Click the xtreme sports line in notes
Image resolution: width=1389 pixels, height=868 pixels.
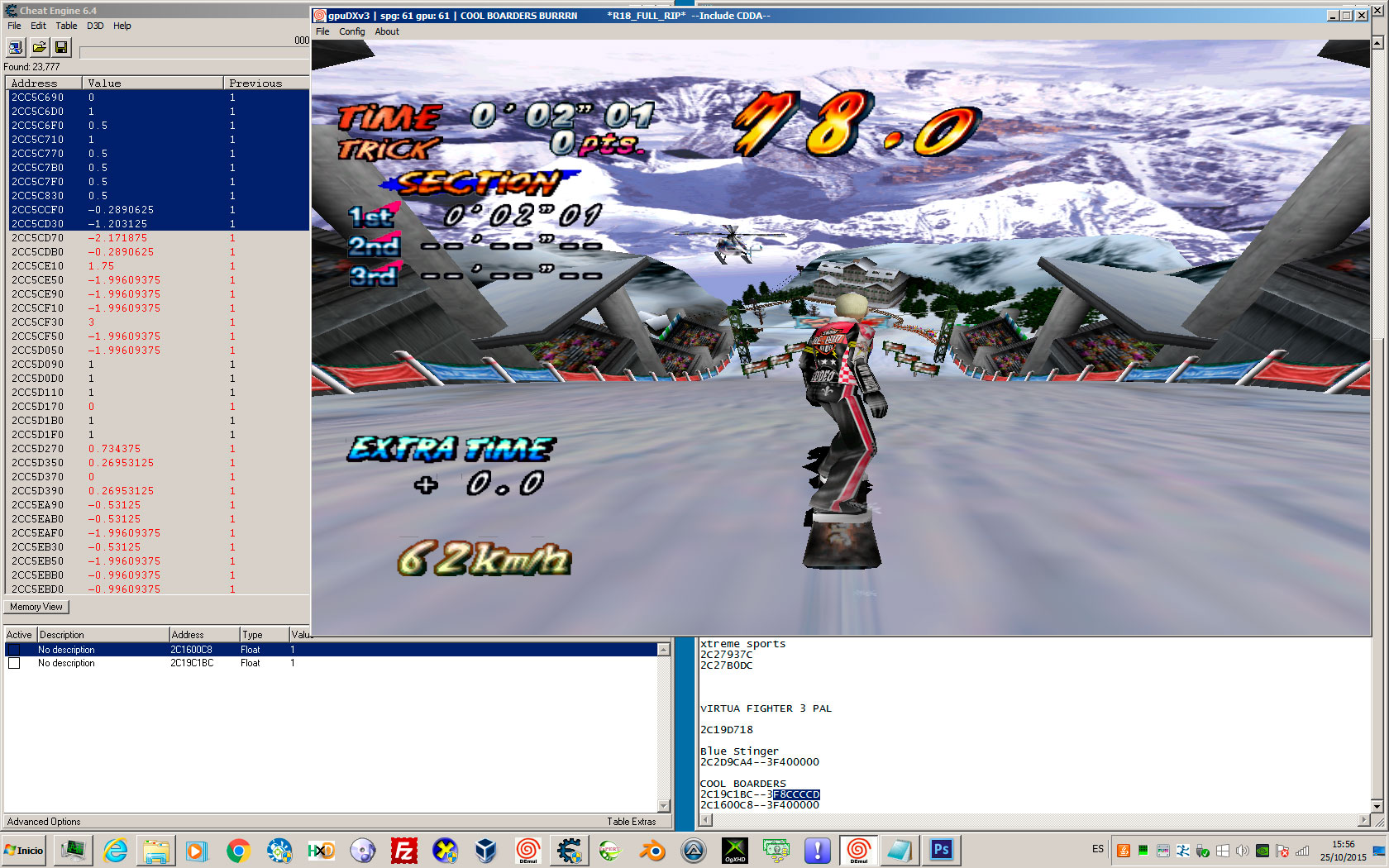point(742,644)
